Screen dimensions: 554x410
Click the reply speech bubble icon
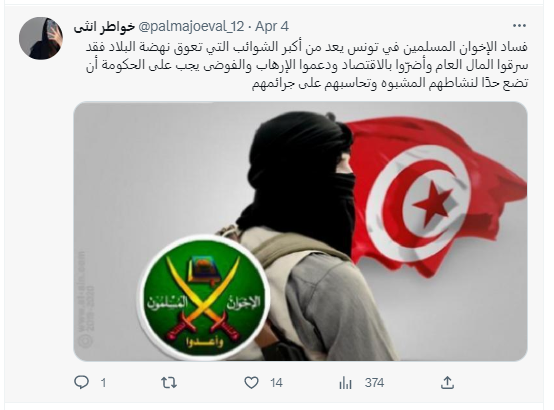pos(81,382)
